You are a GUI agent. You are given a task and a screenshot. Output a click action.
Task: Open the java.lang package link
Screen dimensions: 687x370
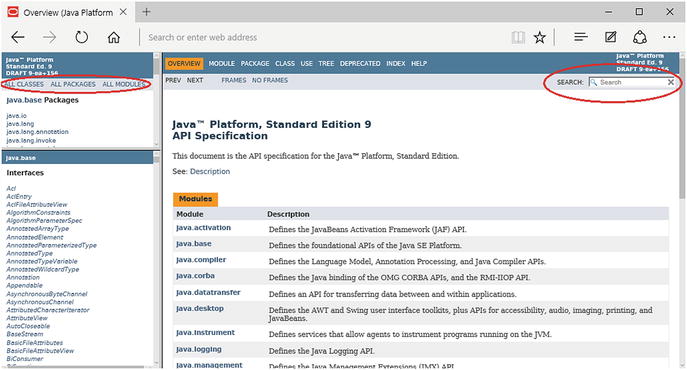click(x=20, y=124)
